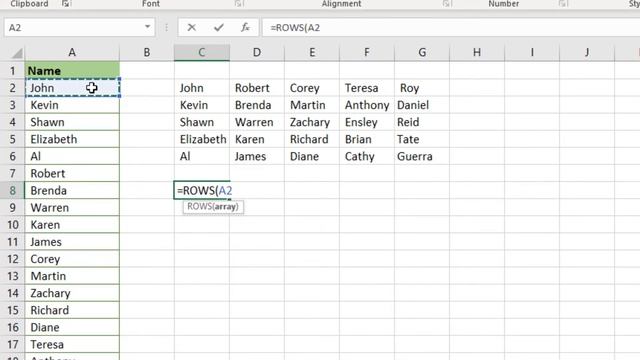The width and height of the screenshot is (640, 360).
Task: Open Number group dialog launcher
Action: pyautogui.click(x=563, y=4)
